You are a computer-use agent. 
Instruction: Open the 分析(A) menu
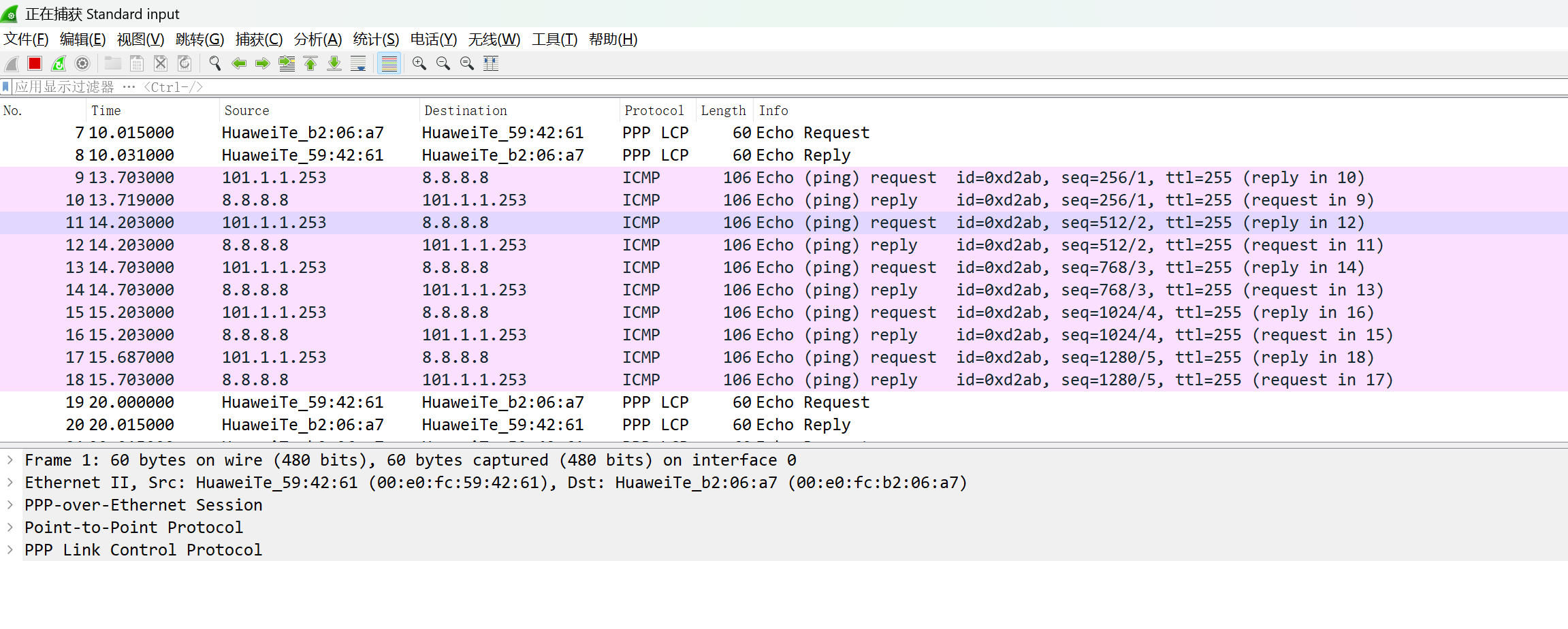tap(317, 39)
